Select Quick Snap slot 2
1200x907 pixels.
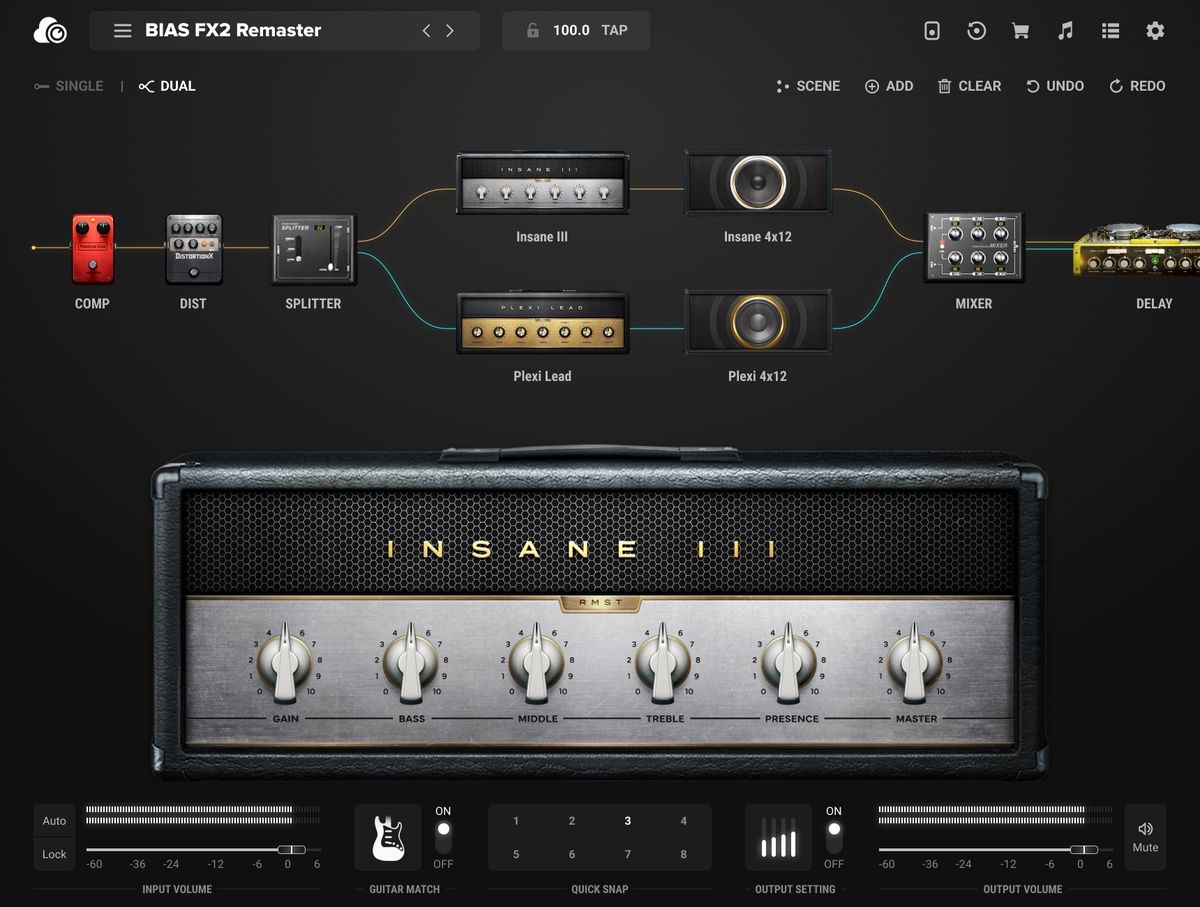point(572,821)
